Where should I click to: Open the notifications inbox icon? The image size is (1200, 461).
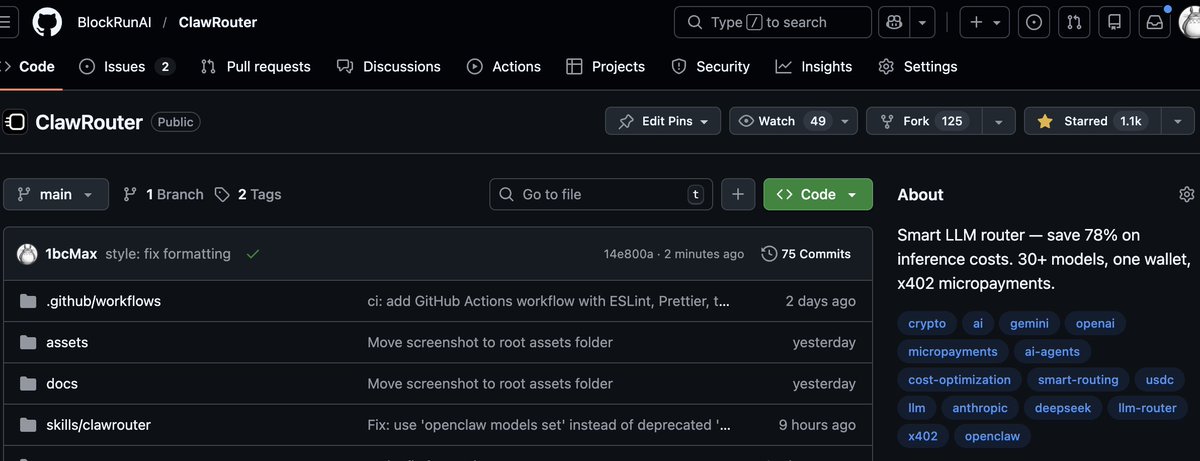(1154, 22)
